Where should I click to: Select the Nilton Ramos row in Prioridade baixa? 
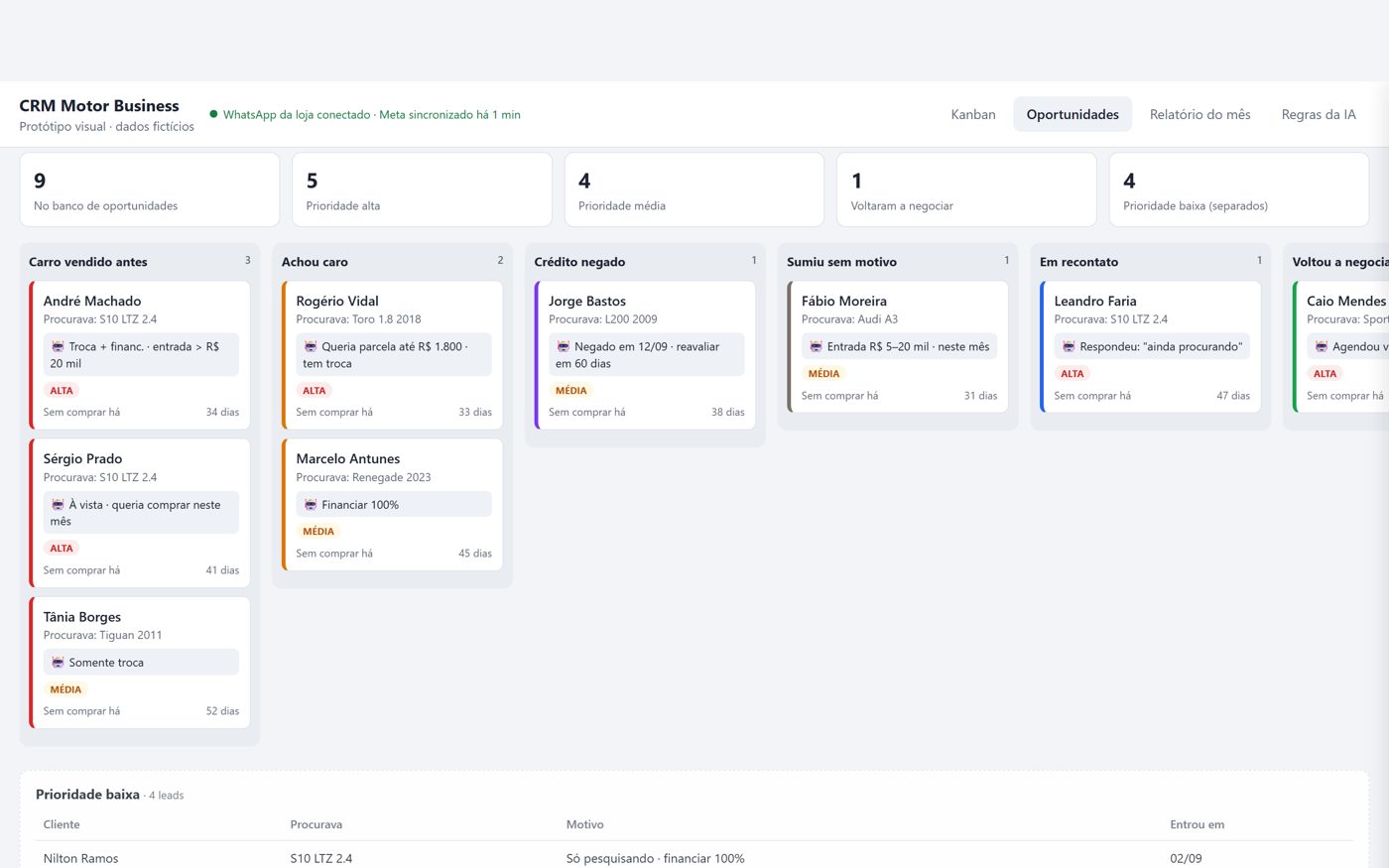[694, 858]
